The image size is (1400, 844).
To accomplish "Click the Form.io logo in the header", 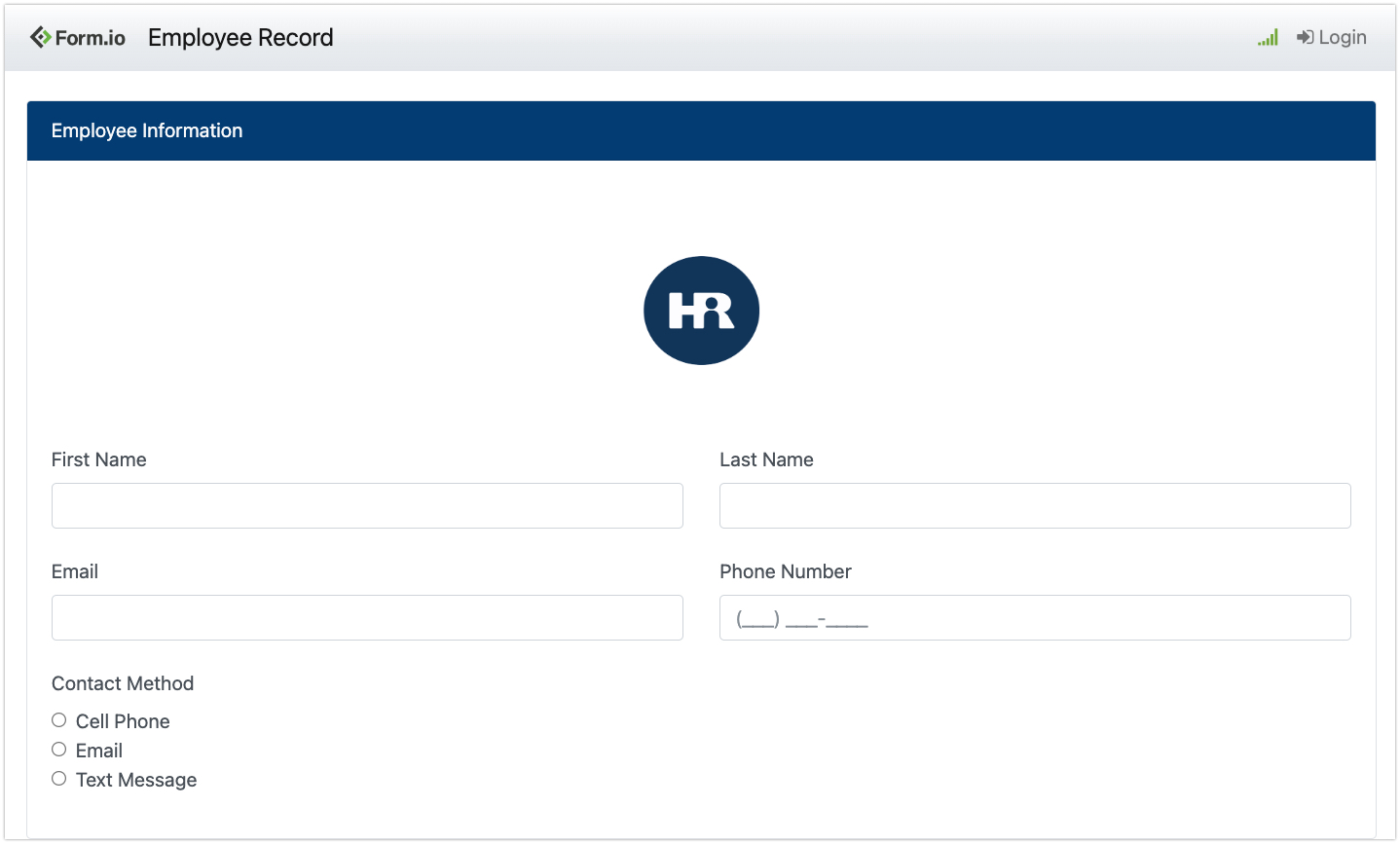I will [x=78, y=38].
